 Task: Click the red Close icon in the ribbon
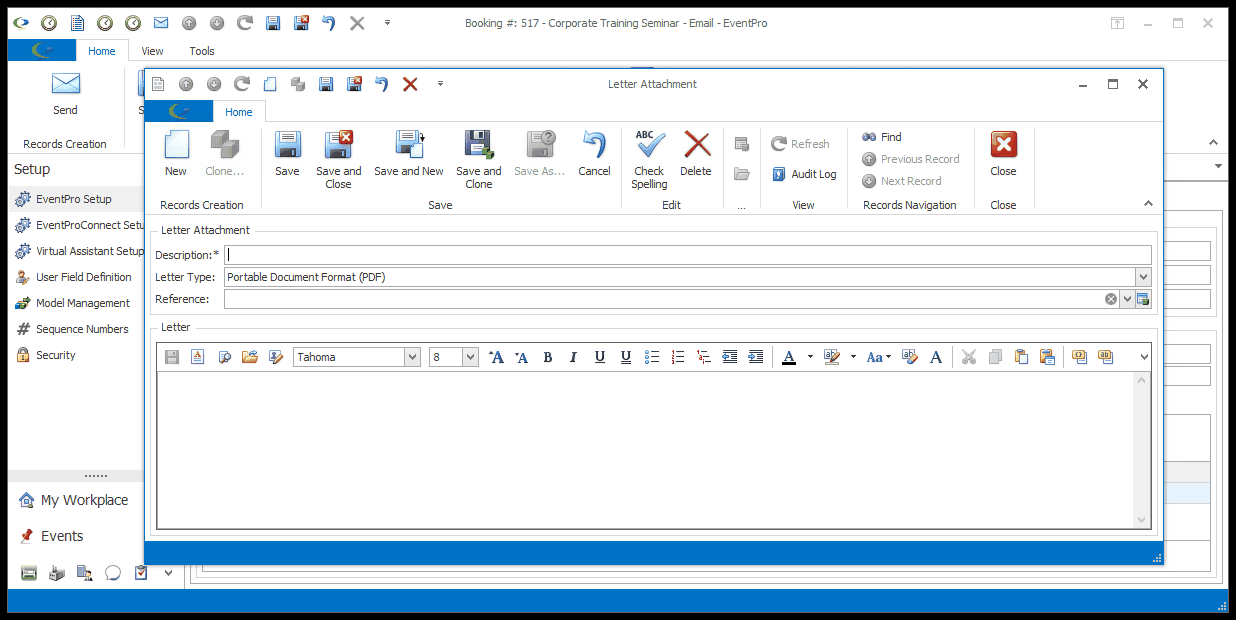point(1003,146)
